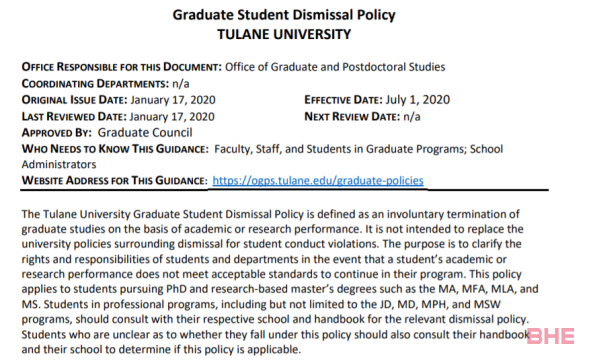Select the Last Reviewed Date label

pyautogui.click(x=74, y=116)
